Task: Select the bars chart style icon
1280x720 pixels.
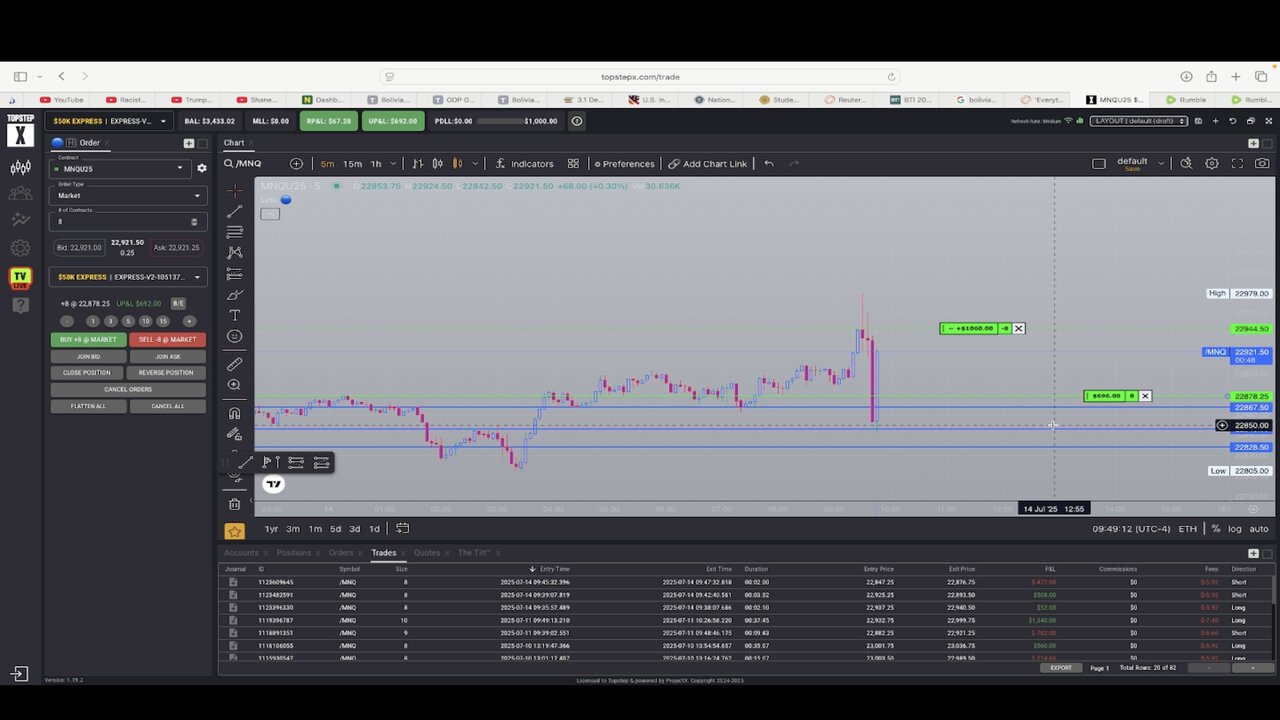Action: pos(417,163)
